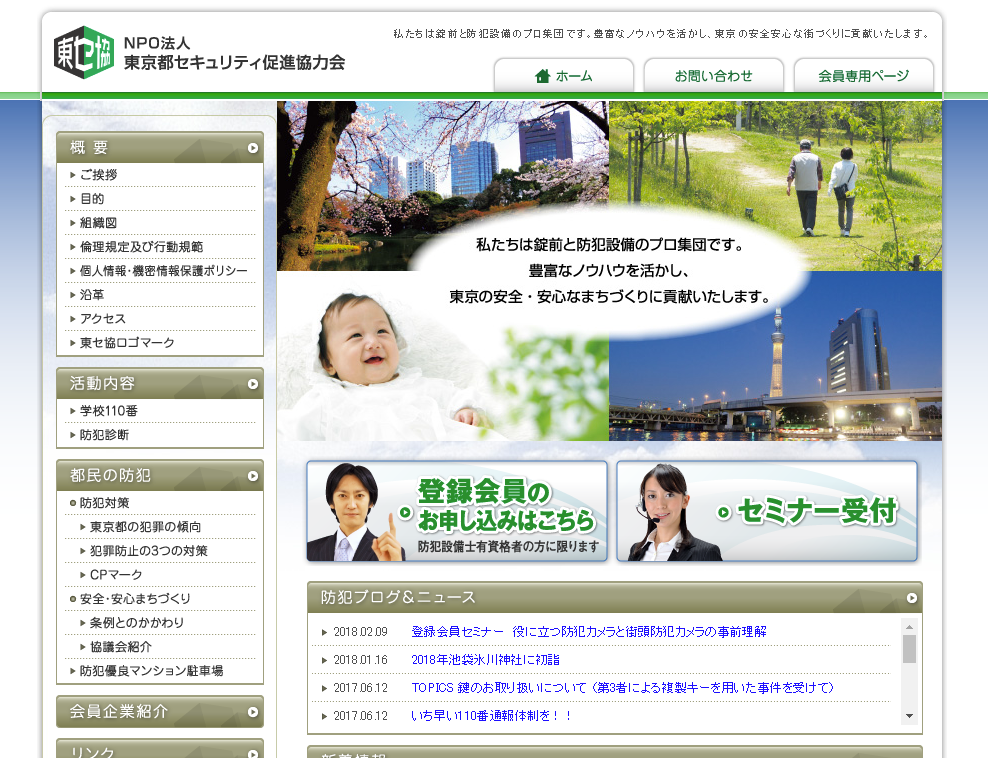The height and width of the screenshot is (758, 988).
Task: Click the date 2018.01.16
Action: click(x=360, y=660)
